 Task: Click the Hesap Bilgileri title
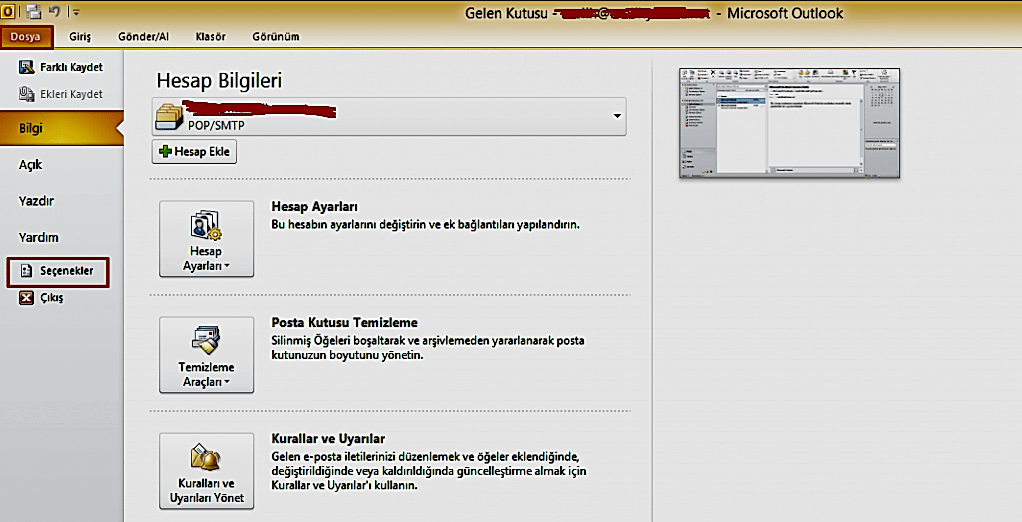pyautogui.click(x=219, y=81)
